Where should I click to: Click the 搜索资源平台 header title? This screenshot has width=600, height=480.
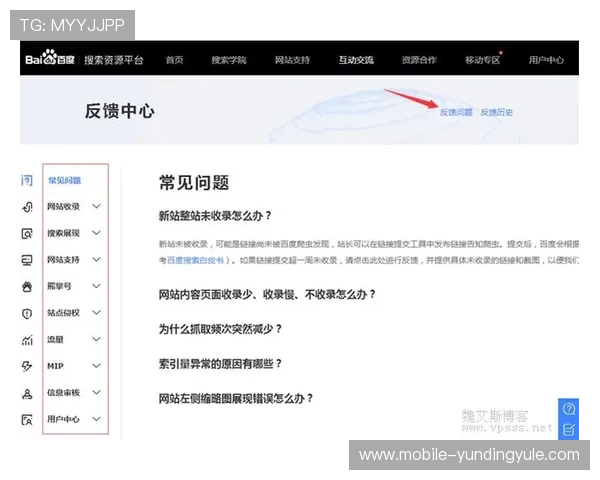(x=114, y=60)
